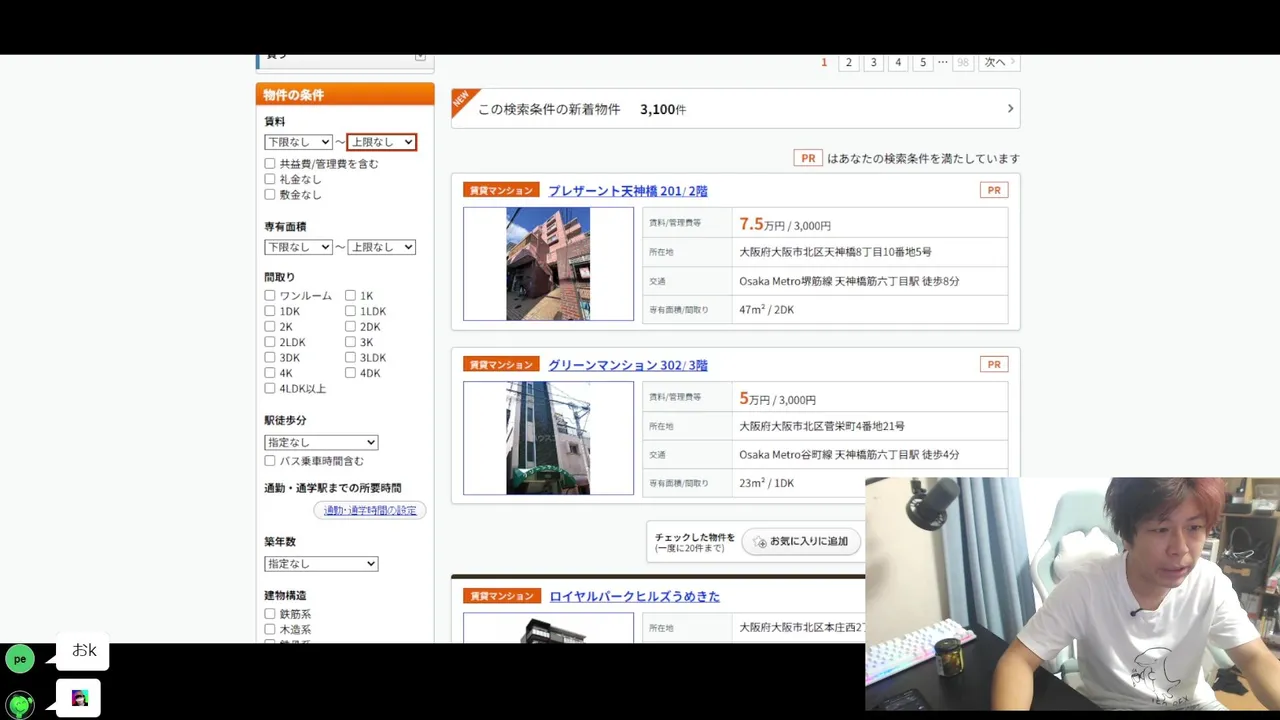Click PR badge on プレザーント天神橋 listing
The image size is (1280, 720).
[x=994, y=190]
